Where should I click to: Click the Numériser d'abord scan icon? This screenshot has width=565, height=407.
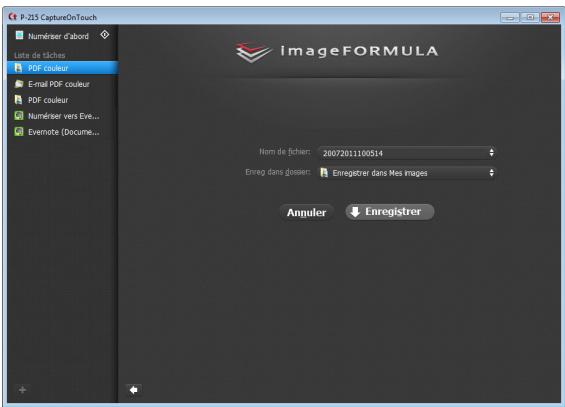[19, 35]
